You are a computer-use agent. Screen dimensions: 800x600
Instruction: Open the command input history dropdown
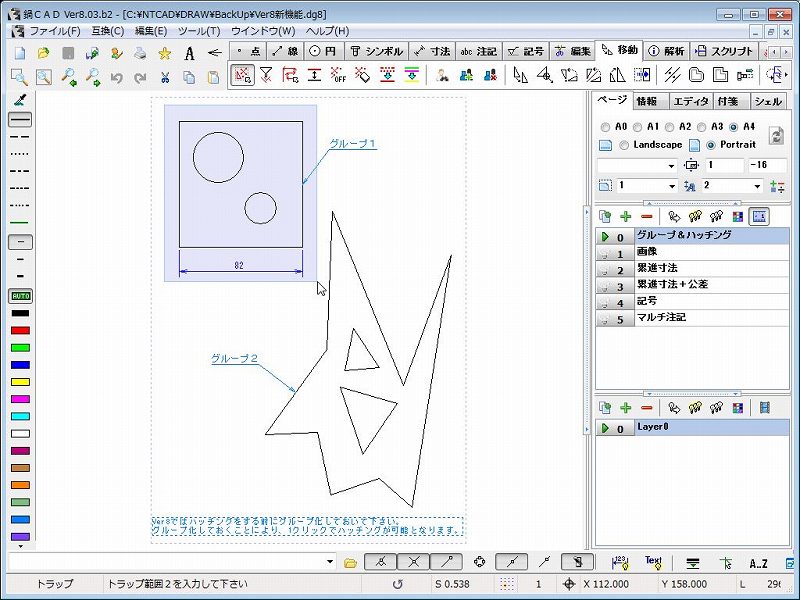(330, 562)
